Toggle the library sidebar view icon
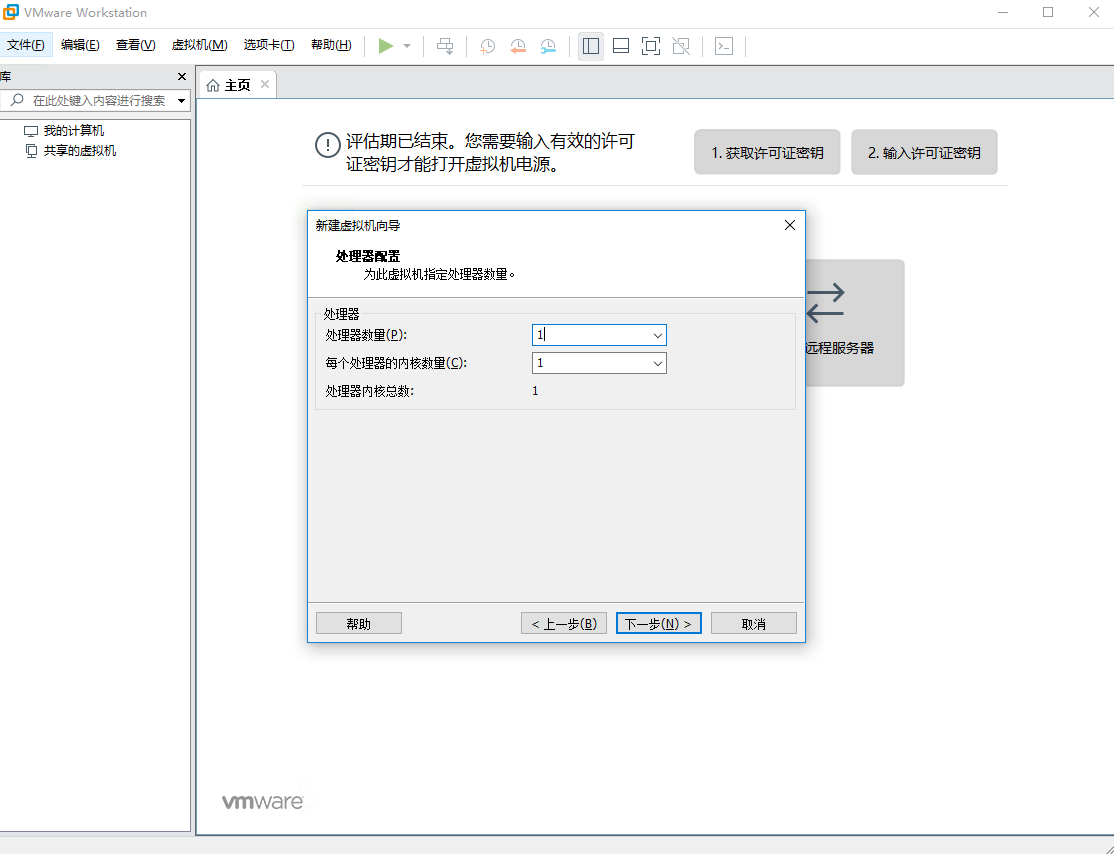 point(590,46)
